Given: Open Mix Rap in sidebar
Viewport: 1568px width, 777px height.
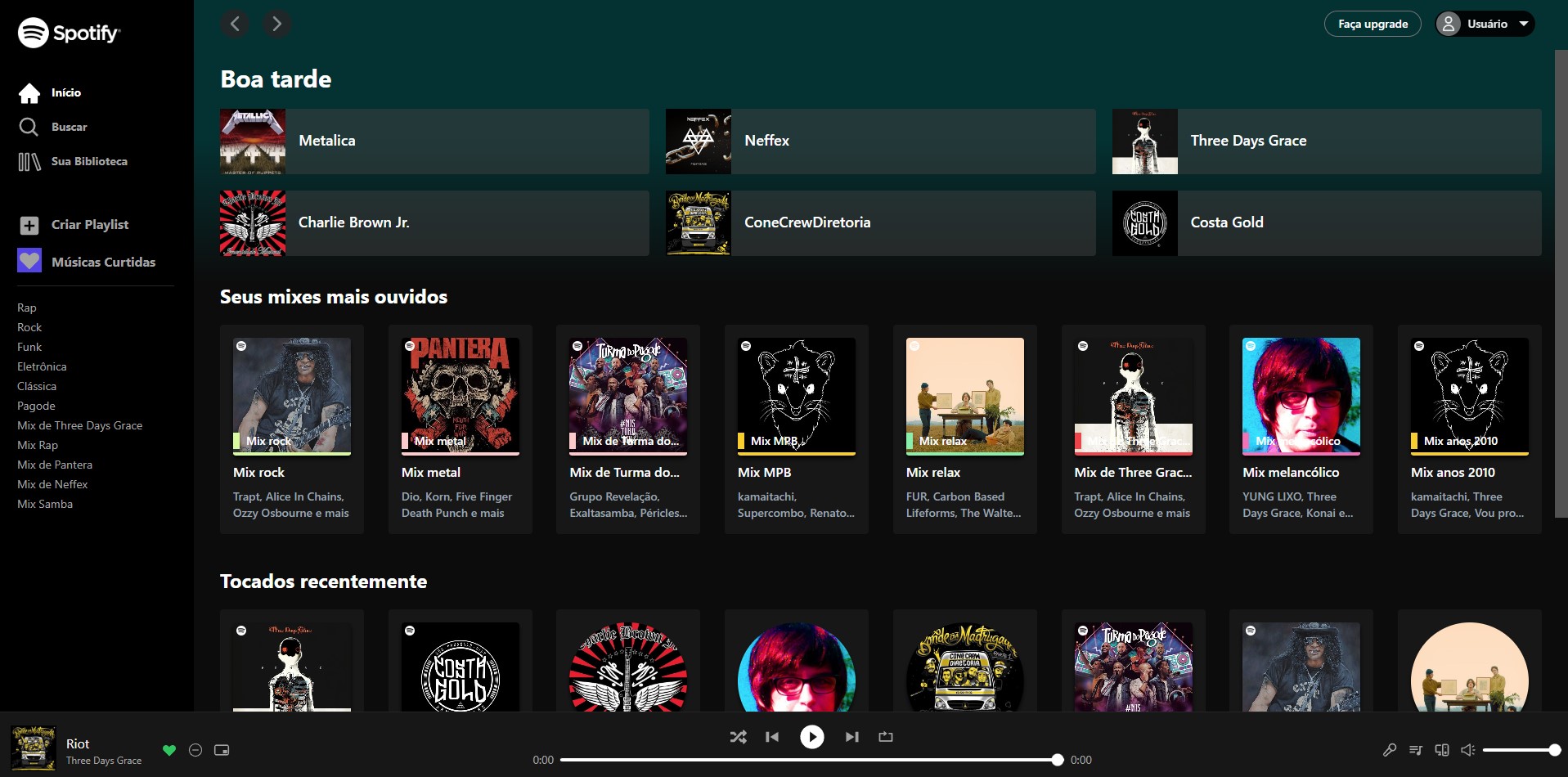Looking at the screenshot, I should 38,446.
